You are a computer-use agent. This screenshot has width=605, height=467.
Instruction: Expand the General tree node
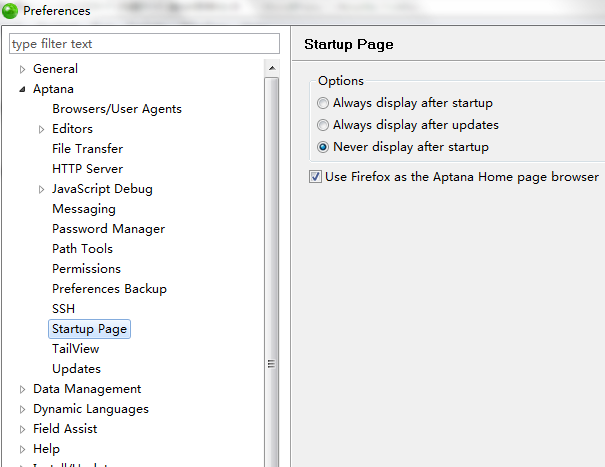click(x=22, y=69)
